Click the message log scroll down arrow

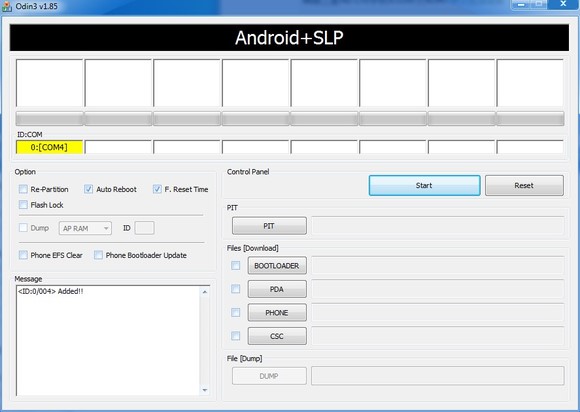tap(205, 390)
